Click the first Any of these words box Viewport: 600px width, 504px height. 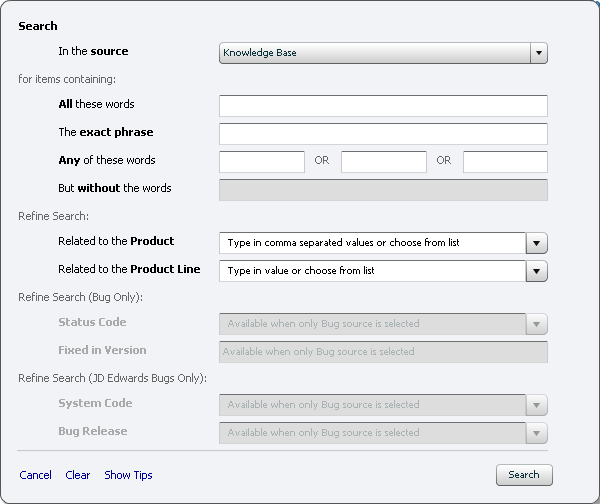click(262, 162)
